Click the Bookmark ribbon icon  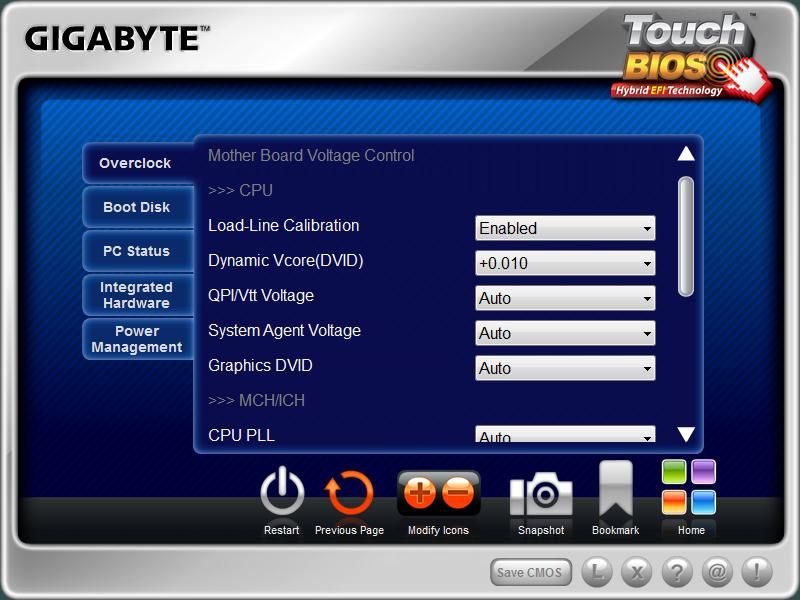click(616, 489)
